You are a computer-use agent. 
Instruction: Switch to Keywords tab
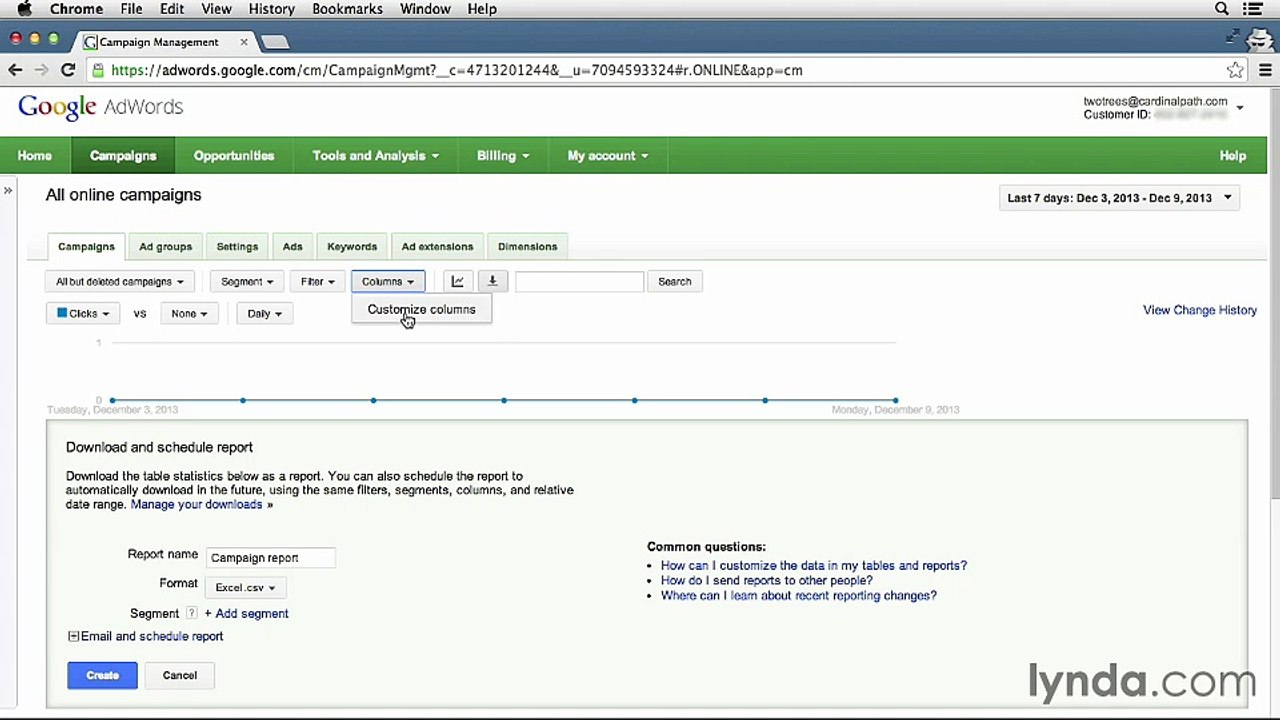[352, 247]
